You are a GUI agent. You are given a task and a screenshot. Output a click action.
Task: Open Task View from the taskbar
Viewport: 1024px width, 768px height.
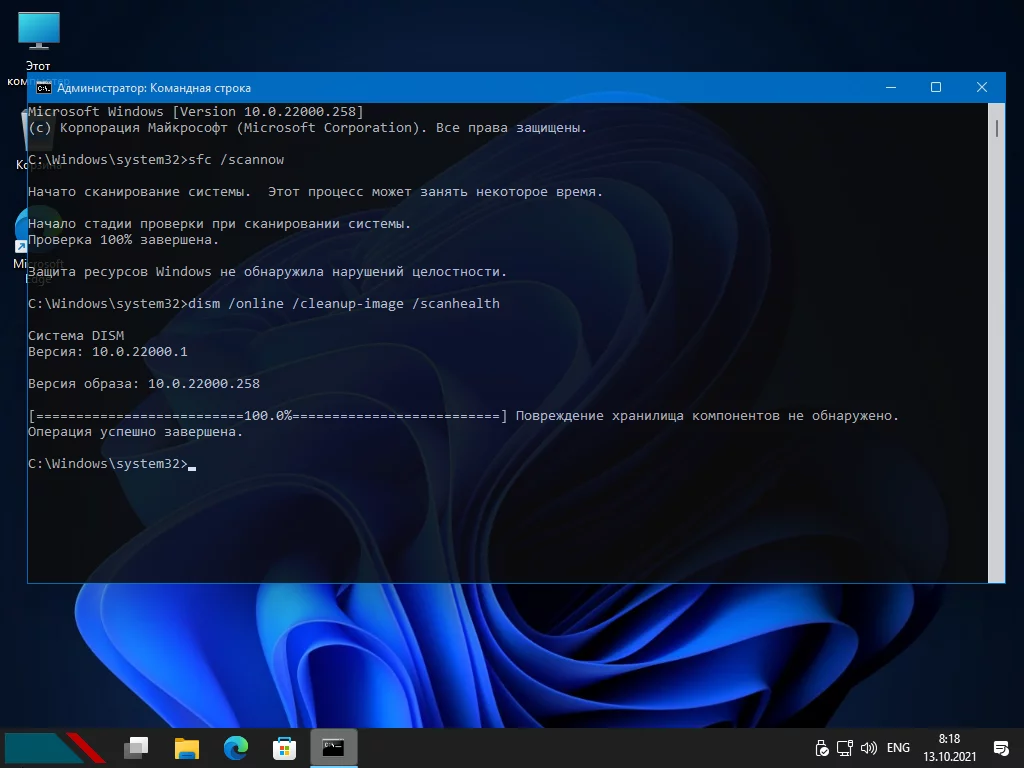136,748
